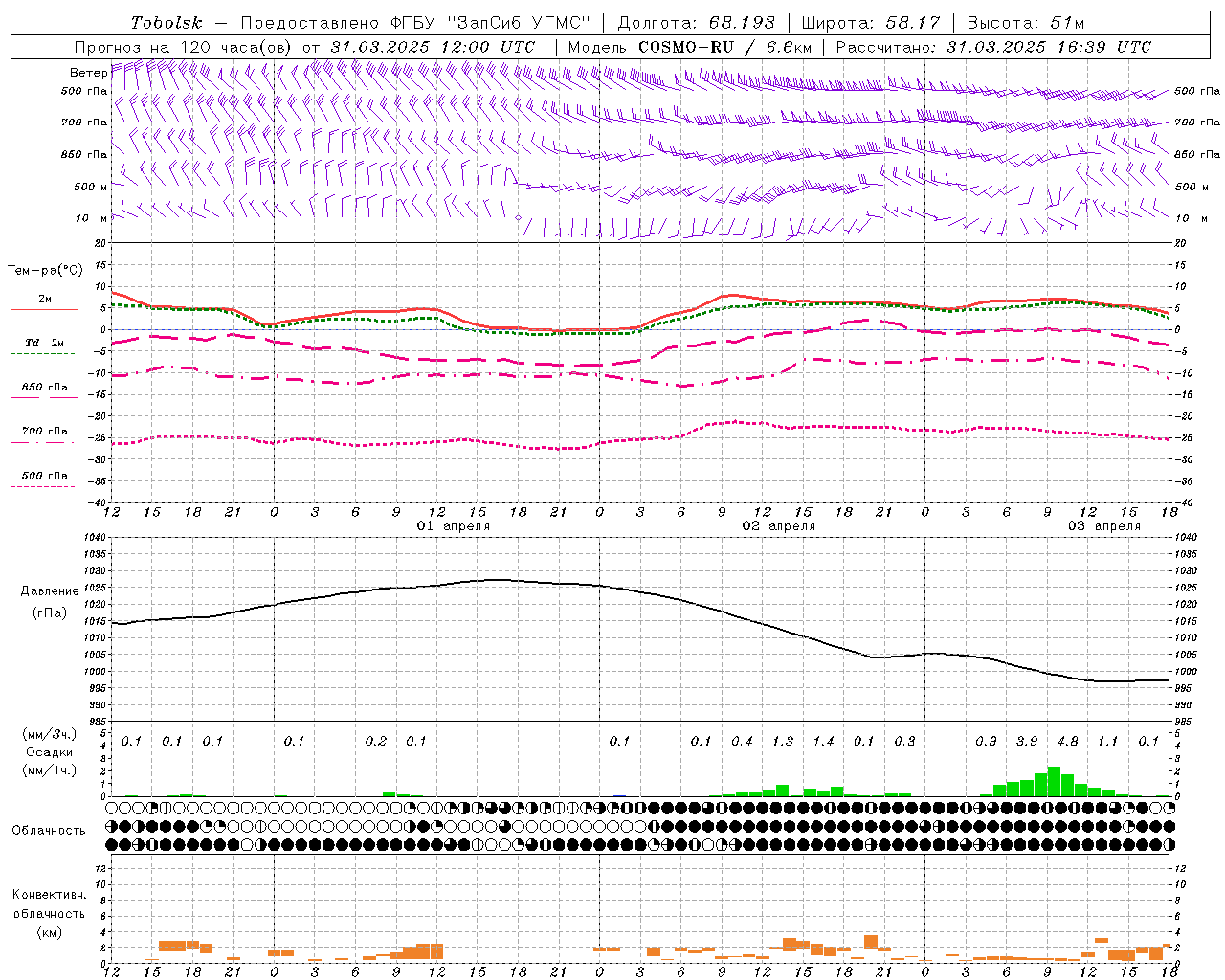Click the 0.3 precipitation amount value
1225x980 pixels.
point(904,742)
